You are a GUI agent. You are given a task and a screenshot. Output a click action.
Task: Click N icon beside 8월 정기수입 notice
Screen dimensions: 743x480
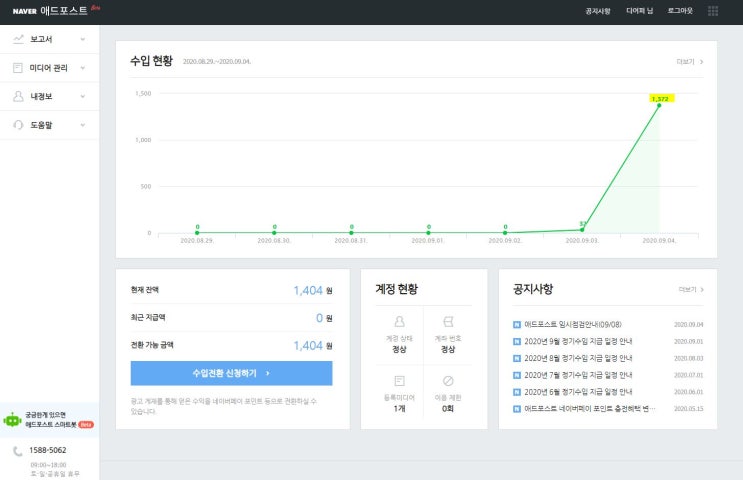(517, 358)
